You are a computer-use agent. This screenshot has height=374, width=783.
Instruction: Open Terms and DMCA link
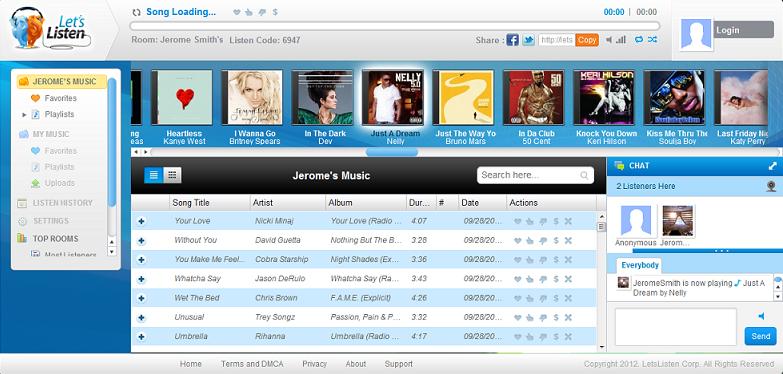click(x=252, y=364)
